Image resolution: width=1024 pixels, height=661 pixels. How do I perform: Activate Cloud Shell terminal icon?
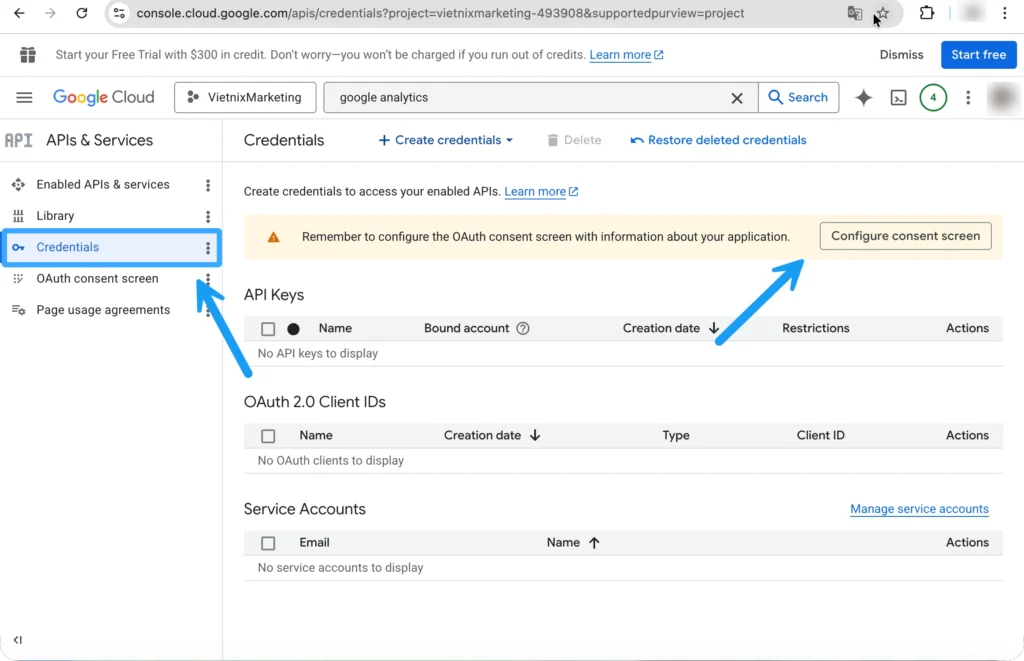[x=899, y=98]
